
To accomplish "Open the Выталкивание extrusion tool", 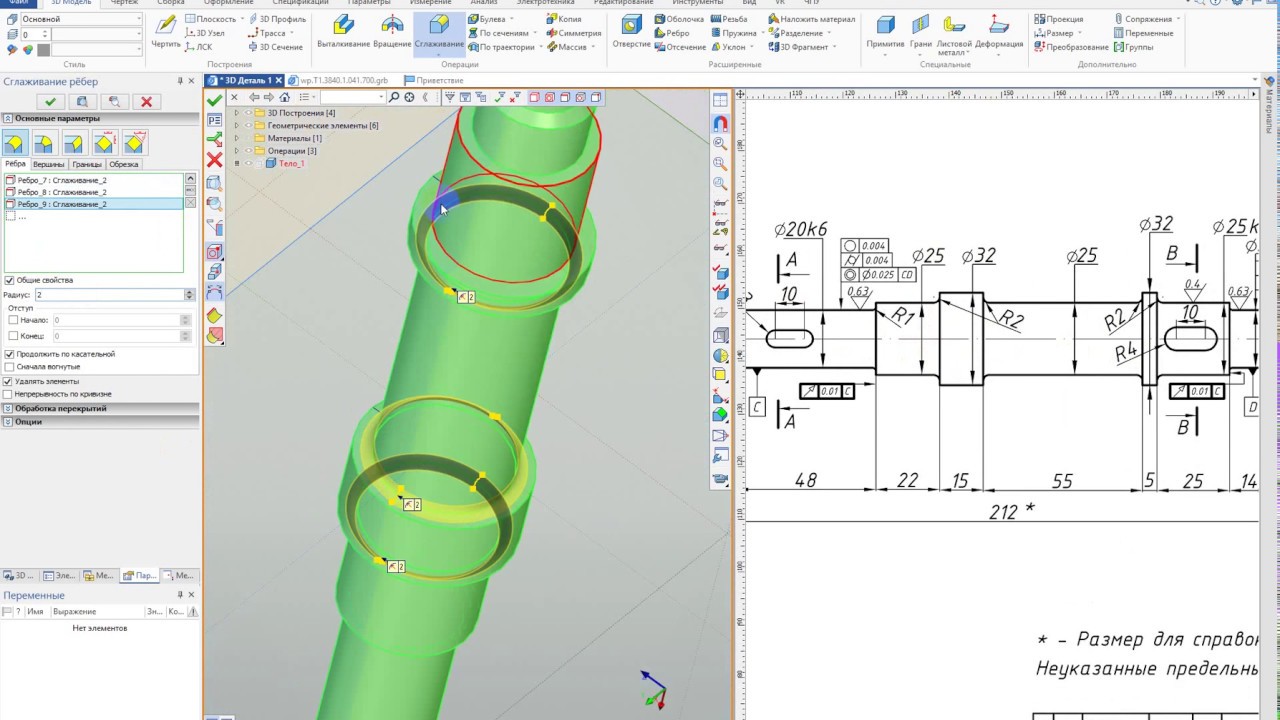I will 343,31.
